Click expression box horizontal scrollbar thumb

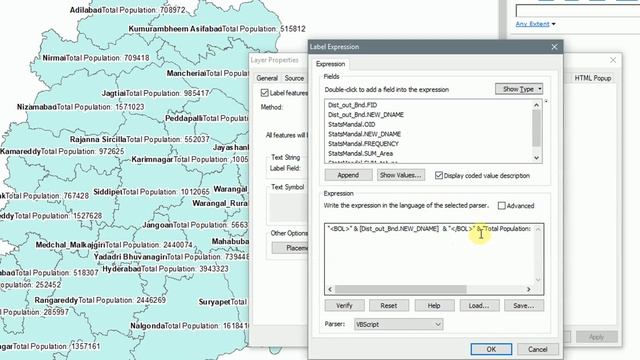(x=400, y=289)
